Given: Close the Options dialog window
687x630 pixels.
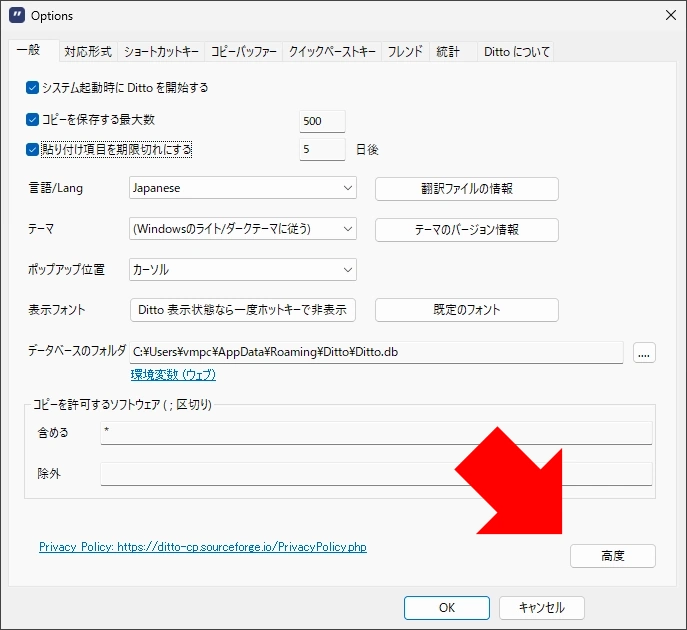Looking at the screenshot, I should [x=668, y=16].
